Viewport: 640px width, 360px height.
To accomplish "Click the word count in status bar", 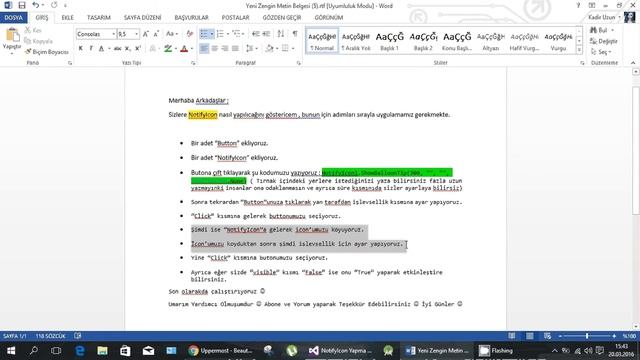I will (51, 336).
